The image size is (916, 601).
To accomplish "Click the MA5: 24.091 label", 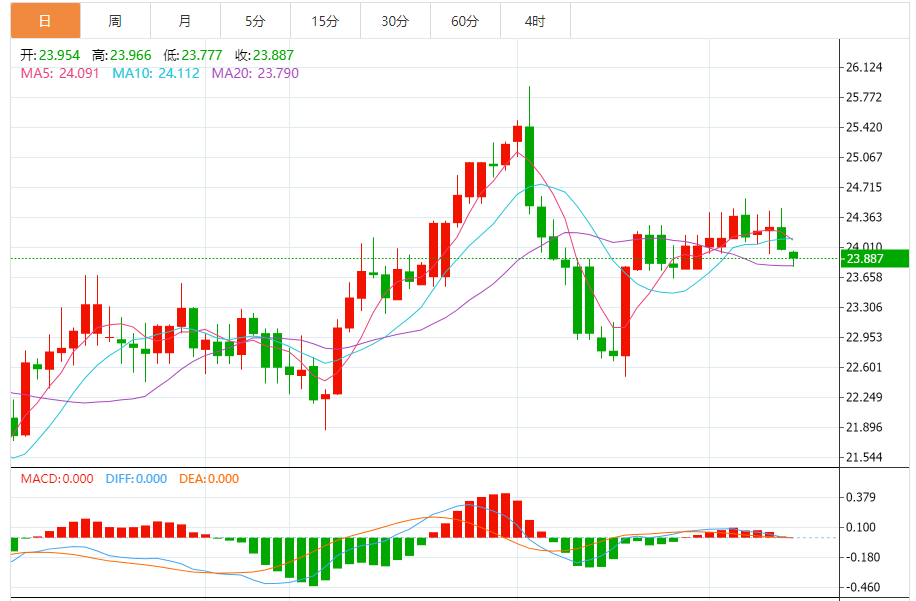I will click(60, 73).
